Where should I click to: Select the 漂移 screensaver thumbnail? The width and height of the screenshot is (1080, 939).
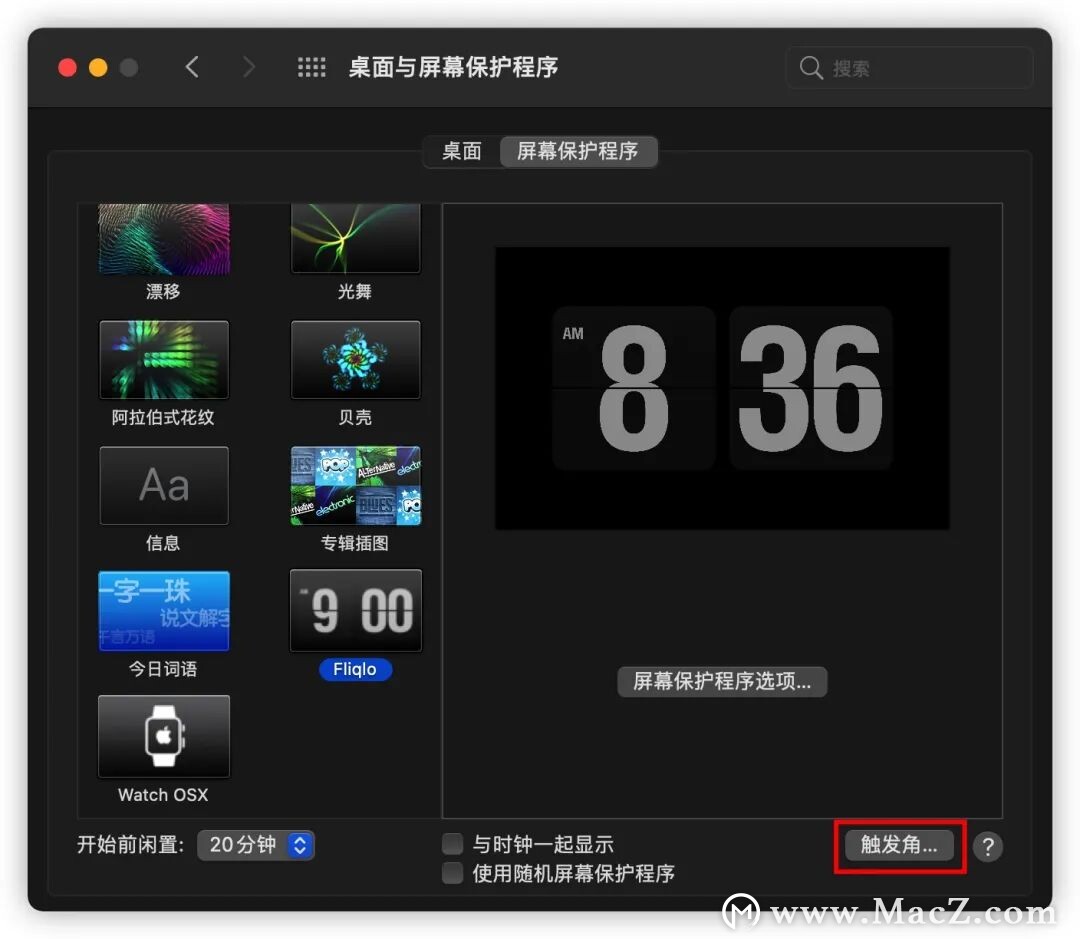tap(163, 237)
